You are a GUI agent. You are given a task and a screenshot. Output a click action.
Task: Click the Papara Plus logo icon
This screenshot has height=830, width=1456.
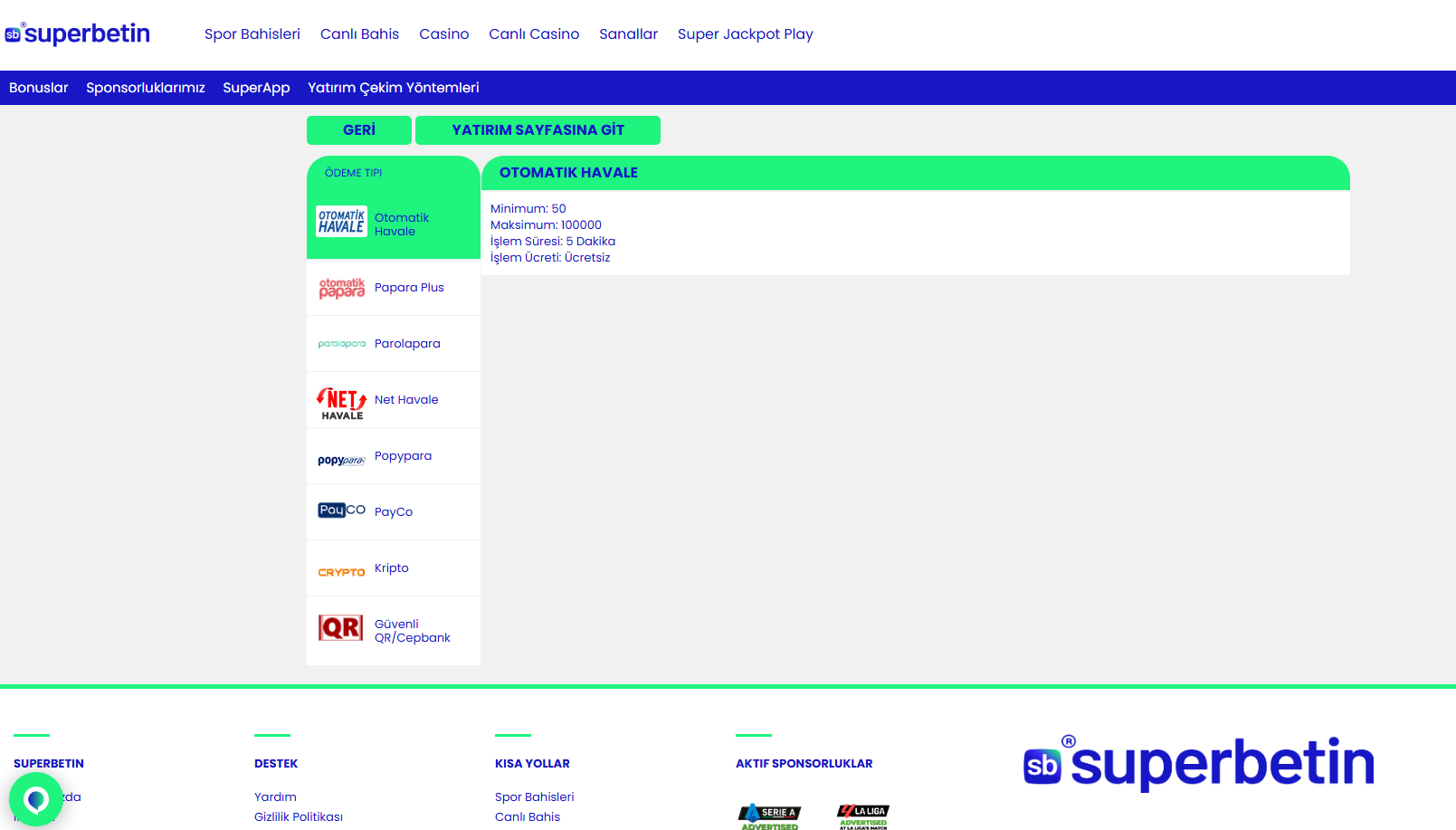[x=341, y=288]
